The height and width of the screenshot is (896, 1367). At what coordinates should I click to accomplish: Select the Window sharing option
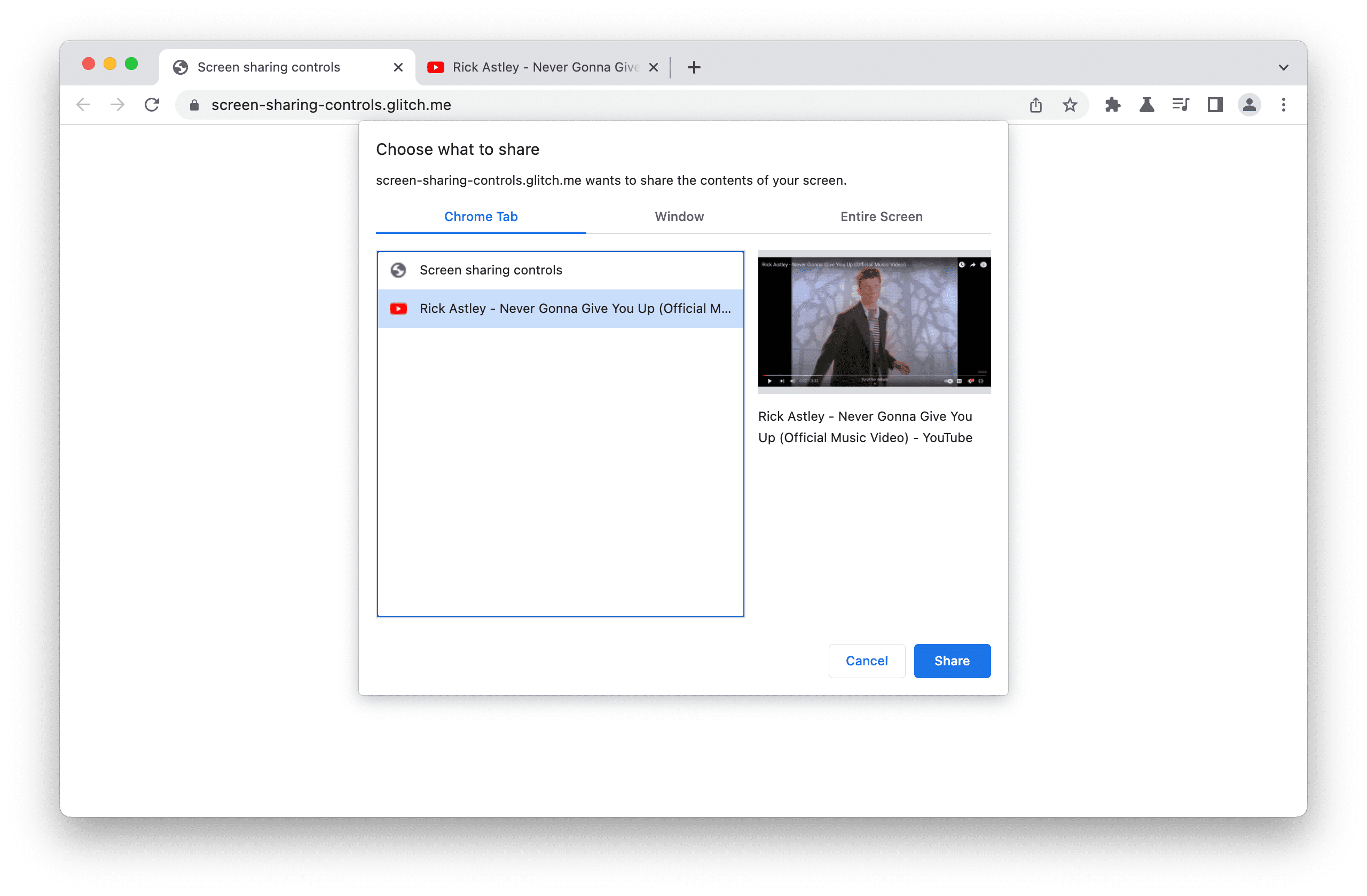679,216
